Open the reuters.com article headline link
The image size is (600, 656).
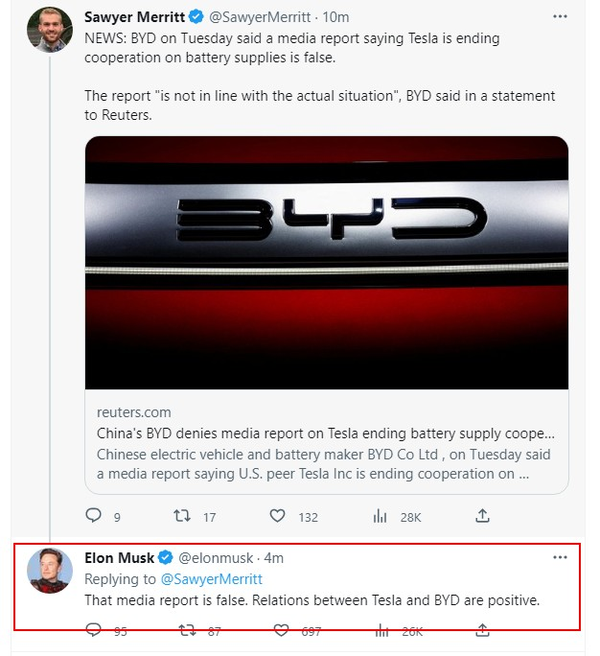click(326, 433)
